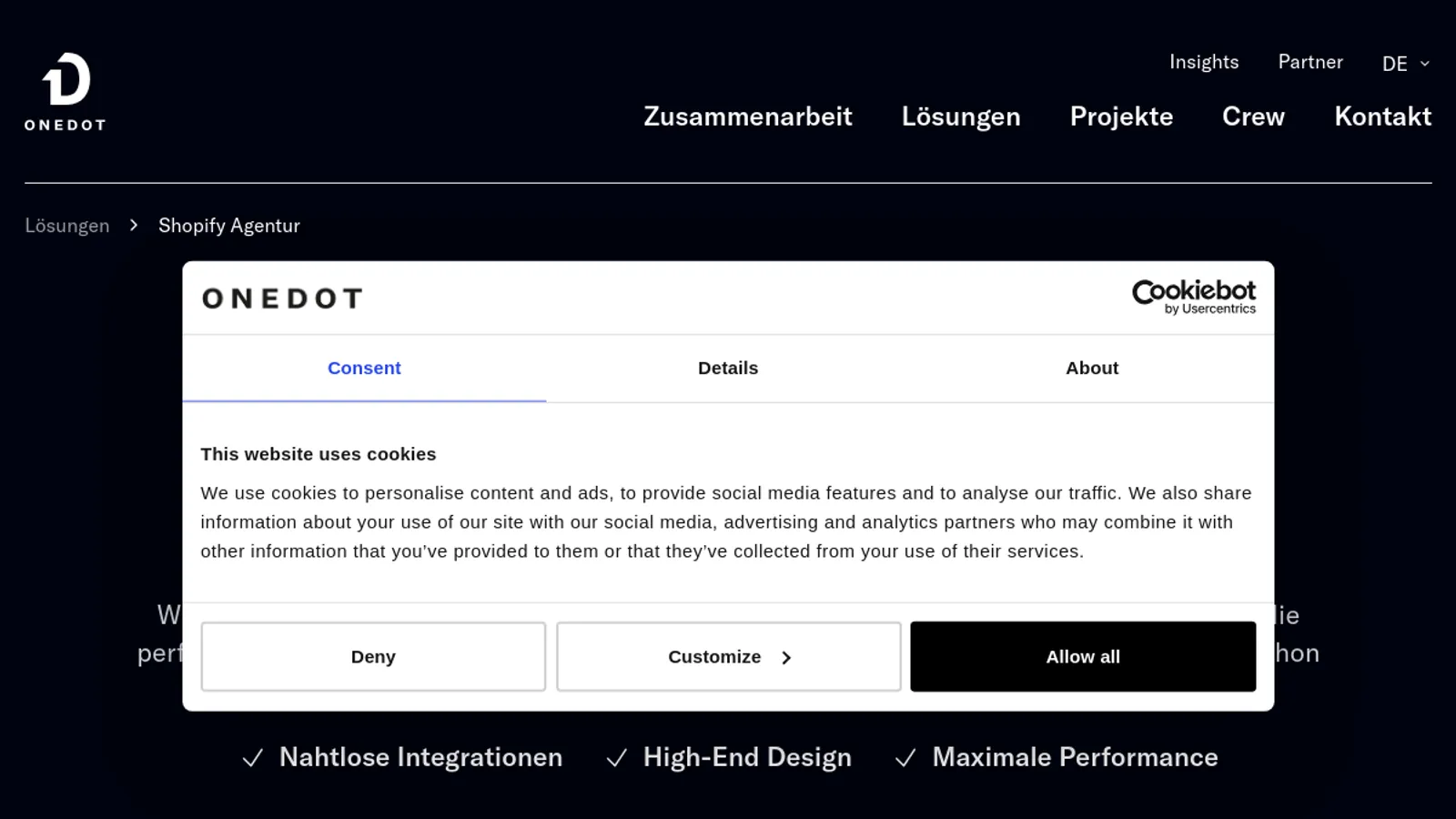Click the High-End Design text
Viewport: 1456px width, 819px height.
tap(747, 757)
